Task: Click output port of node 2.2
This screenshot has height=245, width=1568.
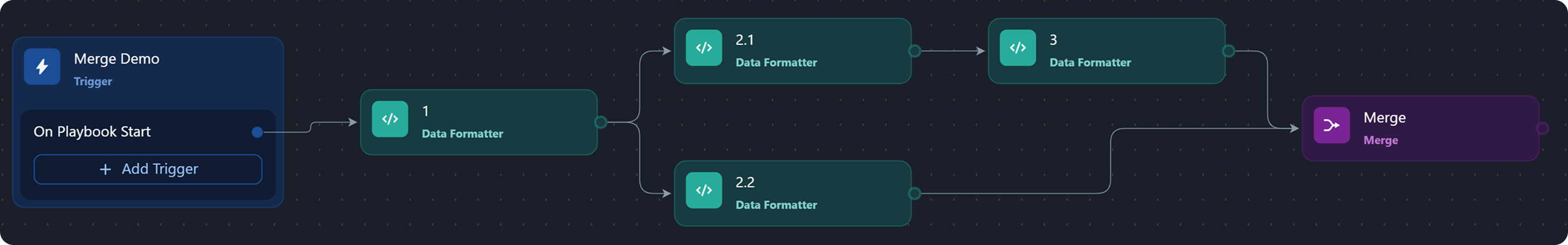Action: 914,194
